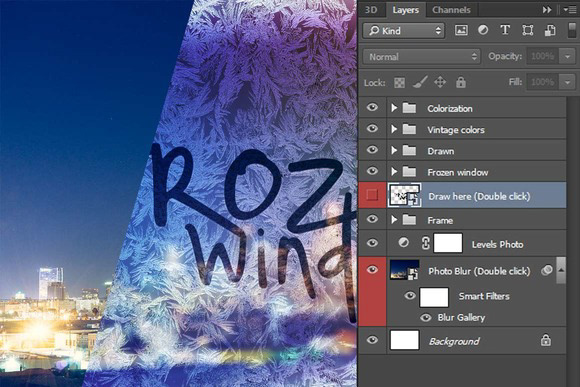Image resolution: width=580 pixels, height=387 pixels.
Task: Filter for smart objects icon
Action: click(x=550, y=30)
